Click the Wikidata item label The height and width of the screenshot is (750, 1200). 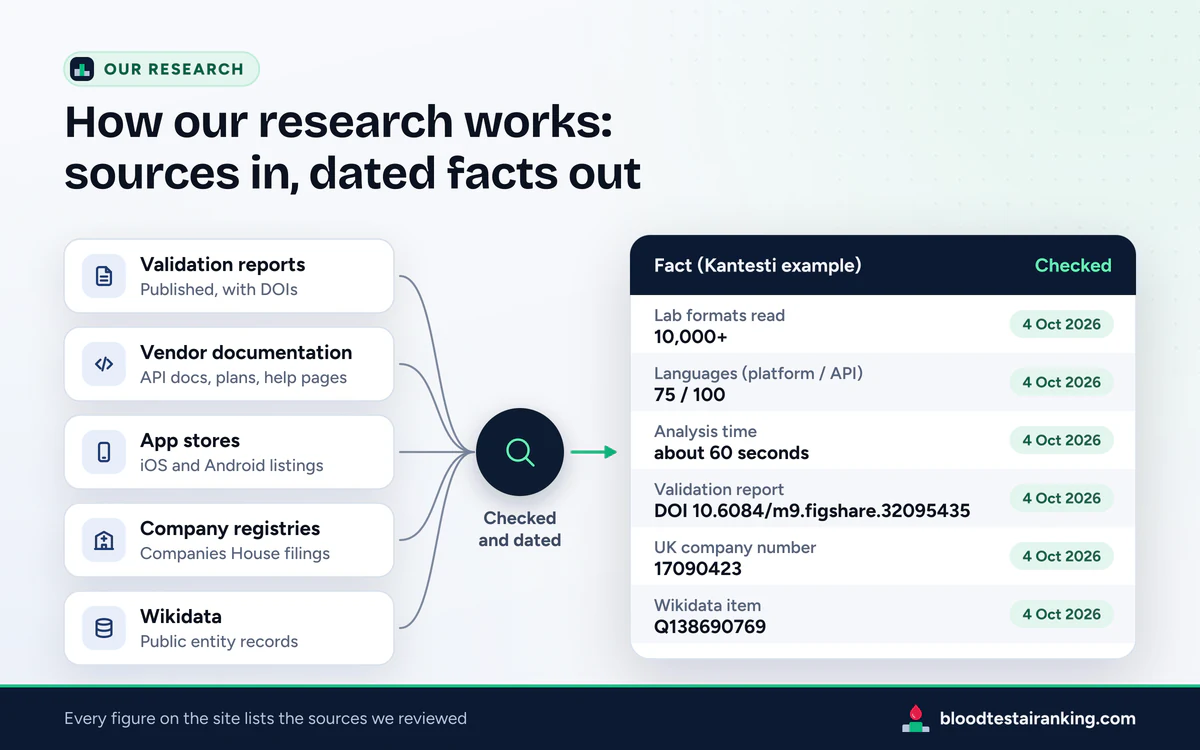coord(707,605)
